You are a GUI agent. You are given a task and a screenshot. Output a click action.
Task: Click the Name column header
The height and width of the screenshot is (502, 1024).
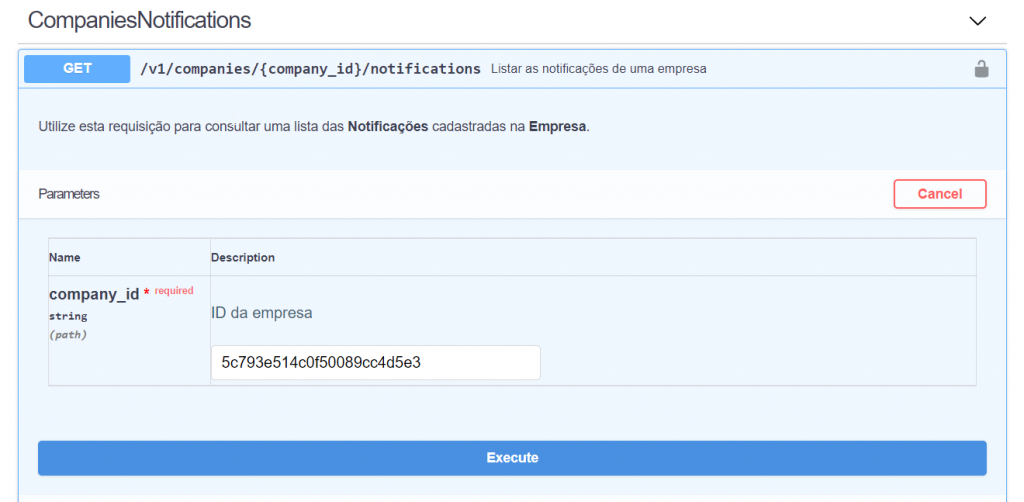click(65, 258)
